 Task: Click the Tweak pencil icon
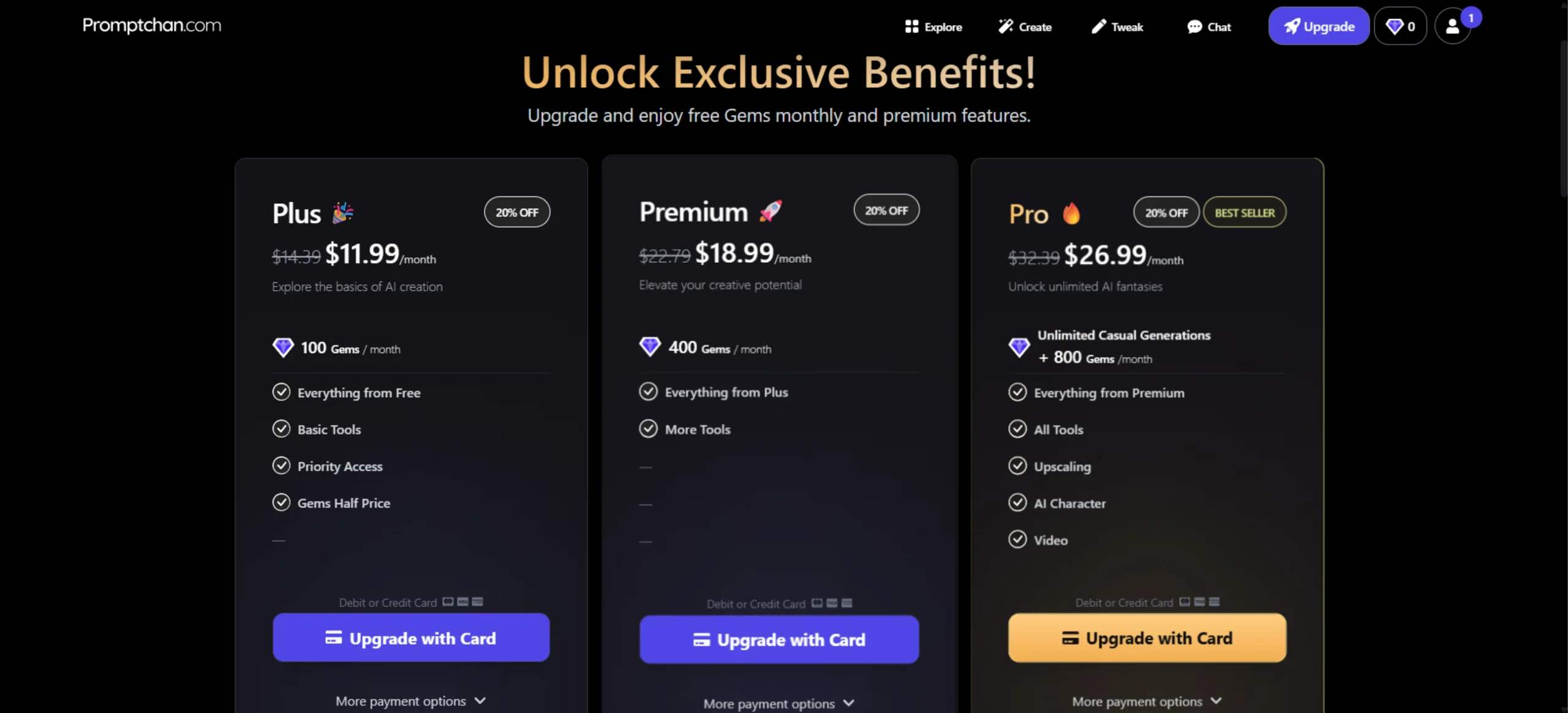[x=1099, y=26]
